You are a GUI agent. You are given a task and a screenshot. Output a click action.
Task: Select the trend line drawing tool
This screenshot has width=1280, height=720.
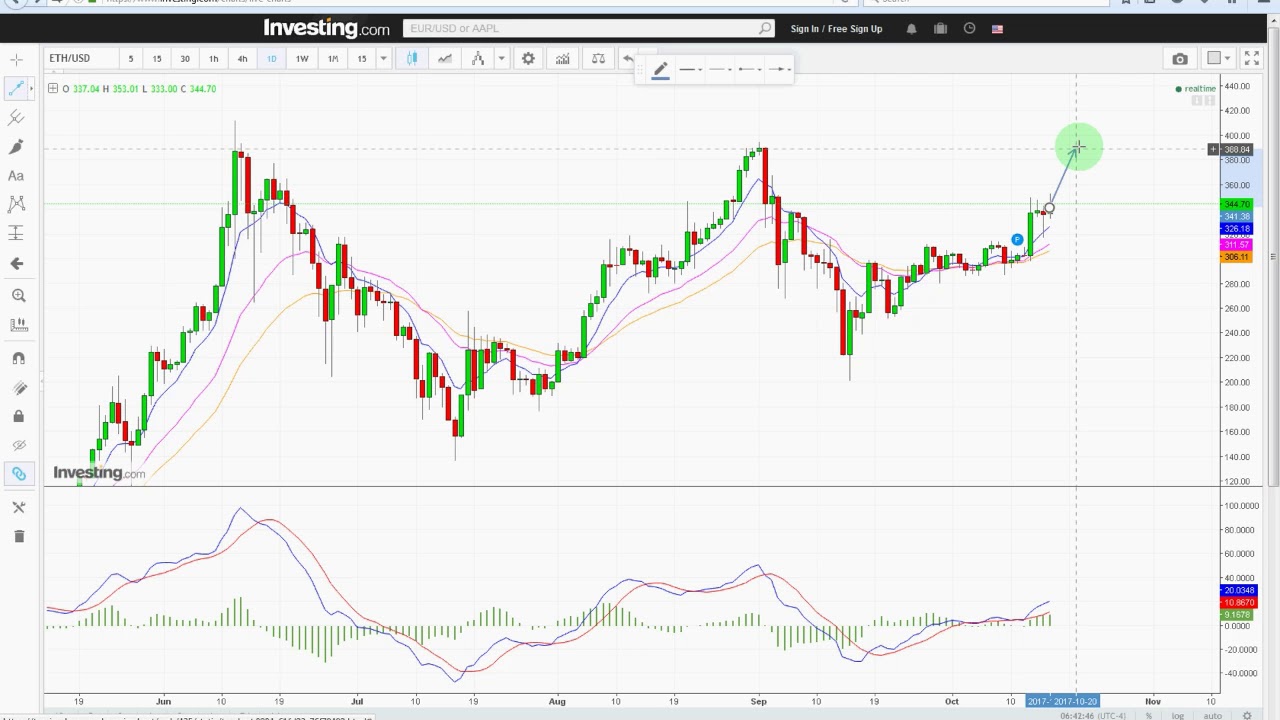pyautogui.click(x=16, y=89)
